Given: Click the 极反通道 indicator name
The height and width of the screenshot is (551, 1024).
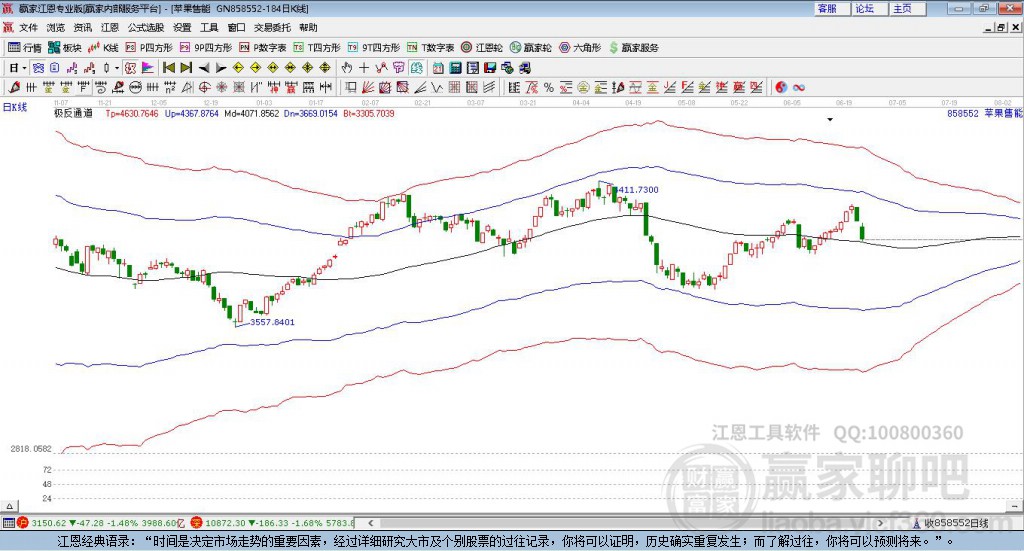Looking at the screenshot, I should pos(73,113).
